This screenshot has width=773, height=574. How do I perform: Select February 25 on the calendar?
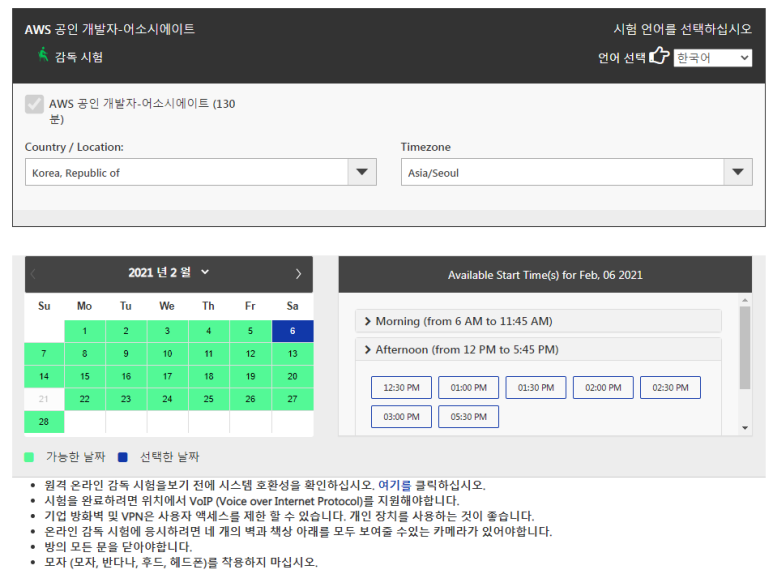pyautogui.click(x=209, y=399)
